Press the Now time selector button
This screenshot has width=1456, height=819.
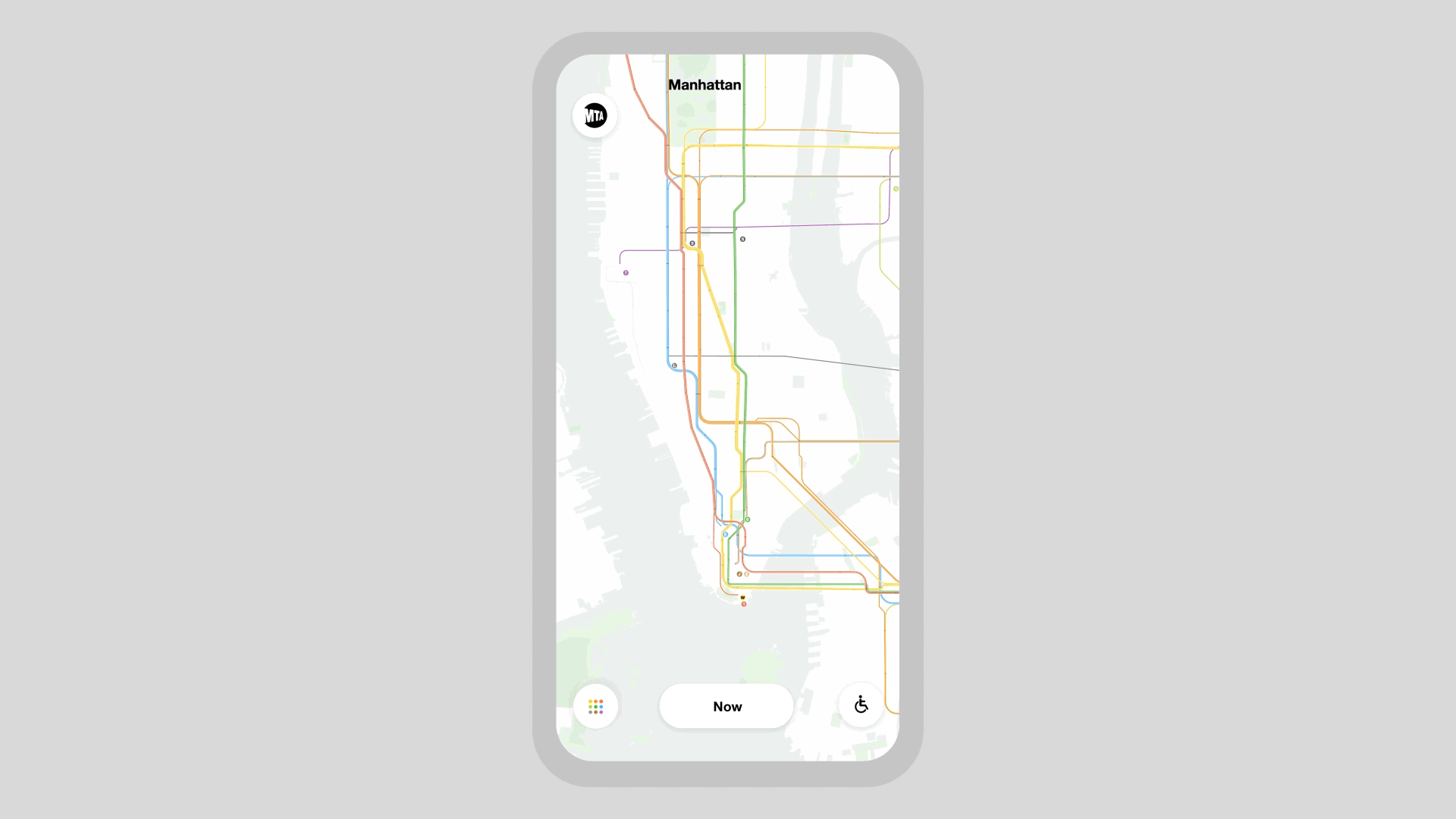point(727,706)
